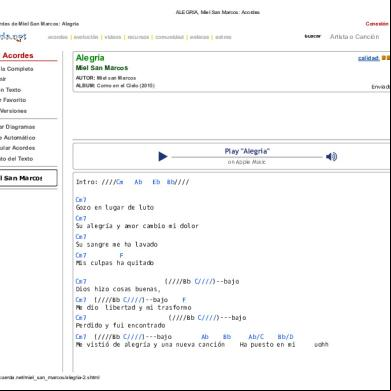This screenshot has height=391, width=391.
Task: Choose "Agregar Favorito" in the sidebar
Action: click(x=13, y=100)
